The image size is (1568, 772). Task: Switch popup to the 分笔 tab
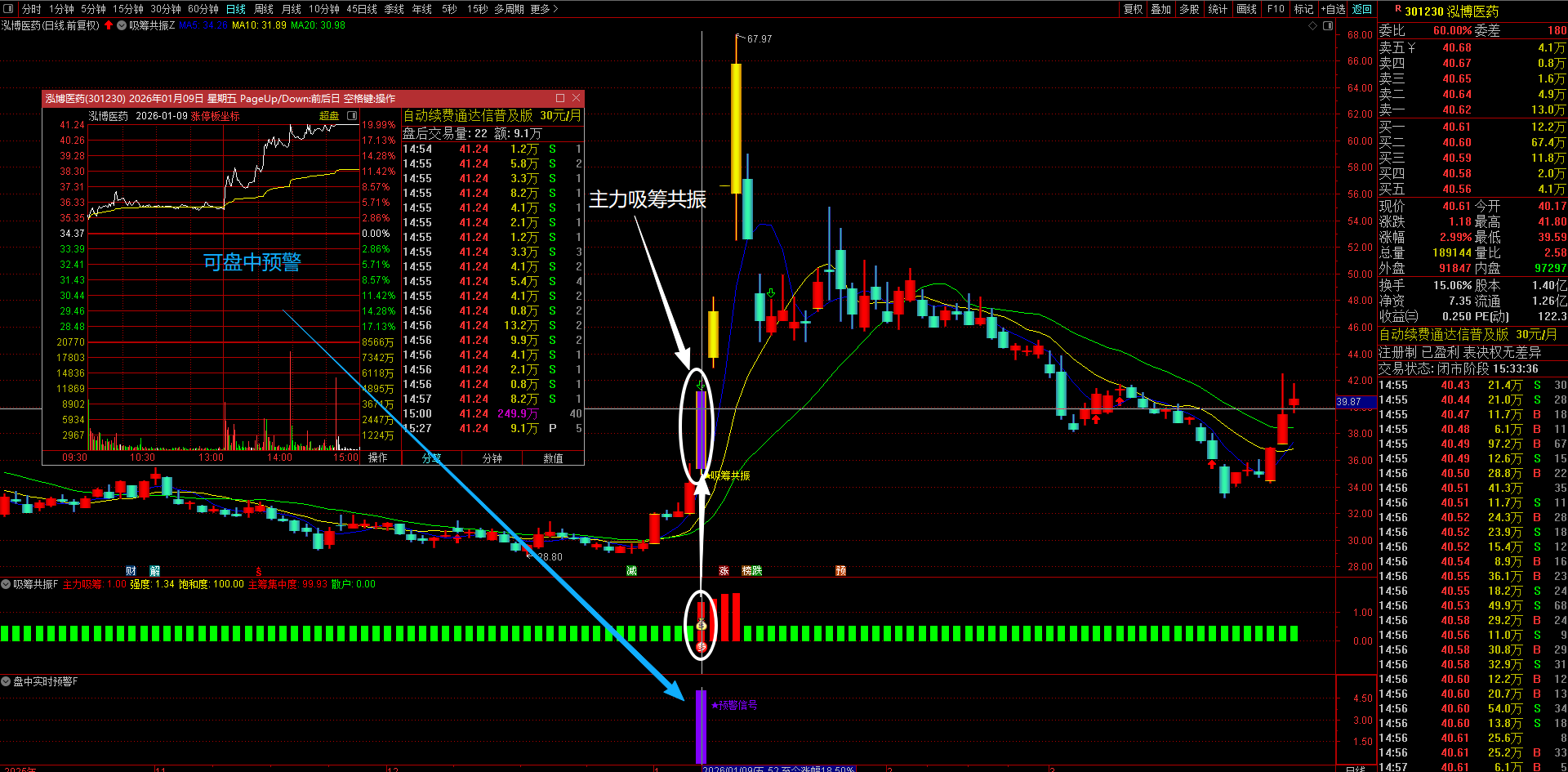pos(431,458)
